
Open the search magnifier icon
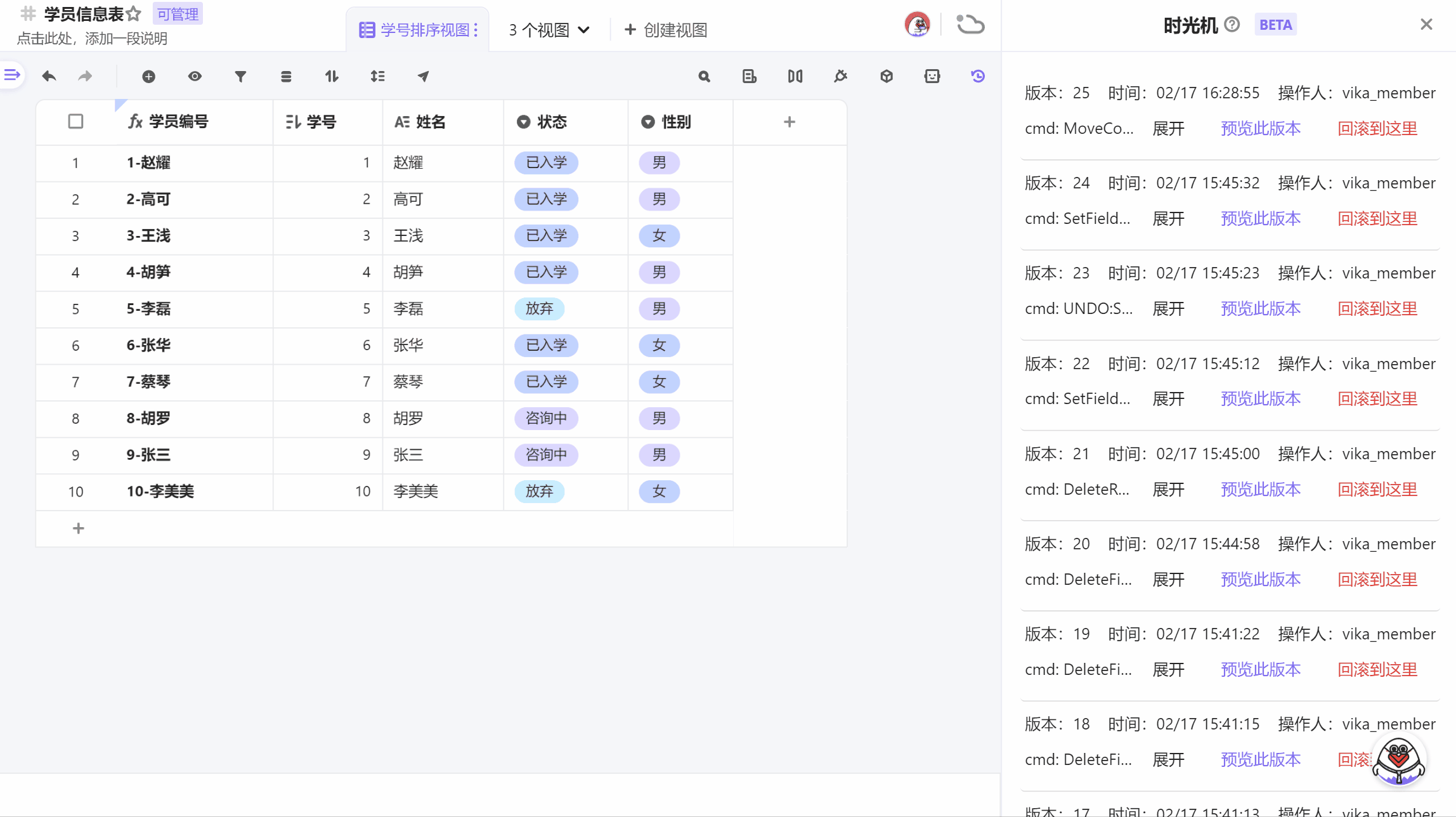pos(704,76)
